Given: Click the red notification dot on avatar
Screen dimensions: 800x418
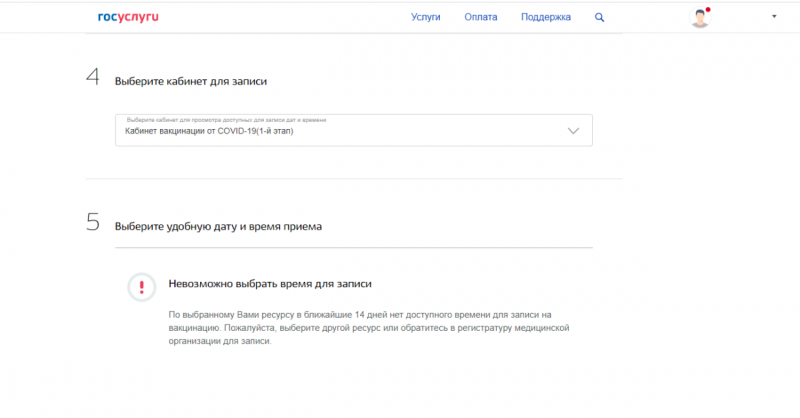Looking at the screenshot, I should click(708, 10).
